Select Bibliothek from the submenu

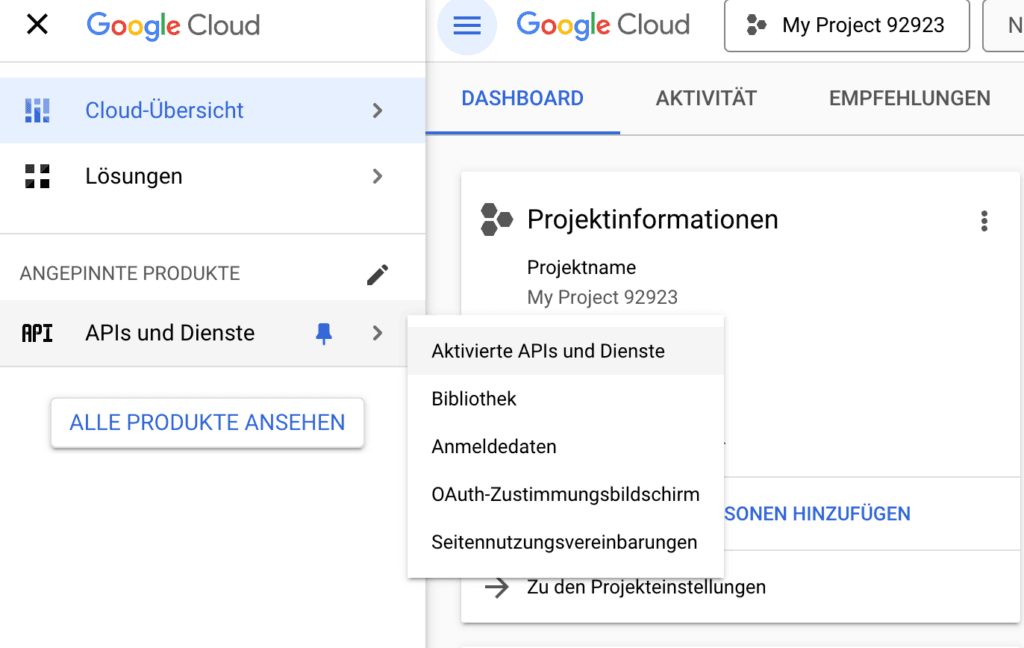(x=566, y=398)
